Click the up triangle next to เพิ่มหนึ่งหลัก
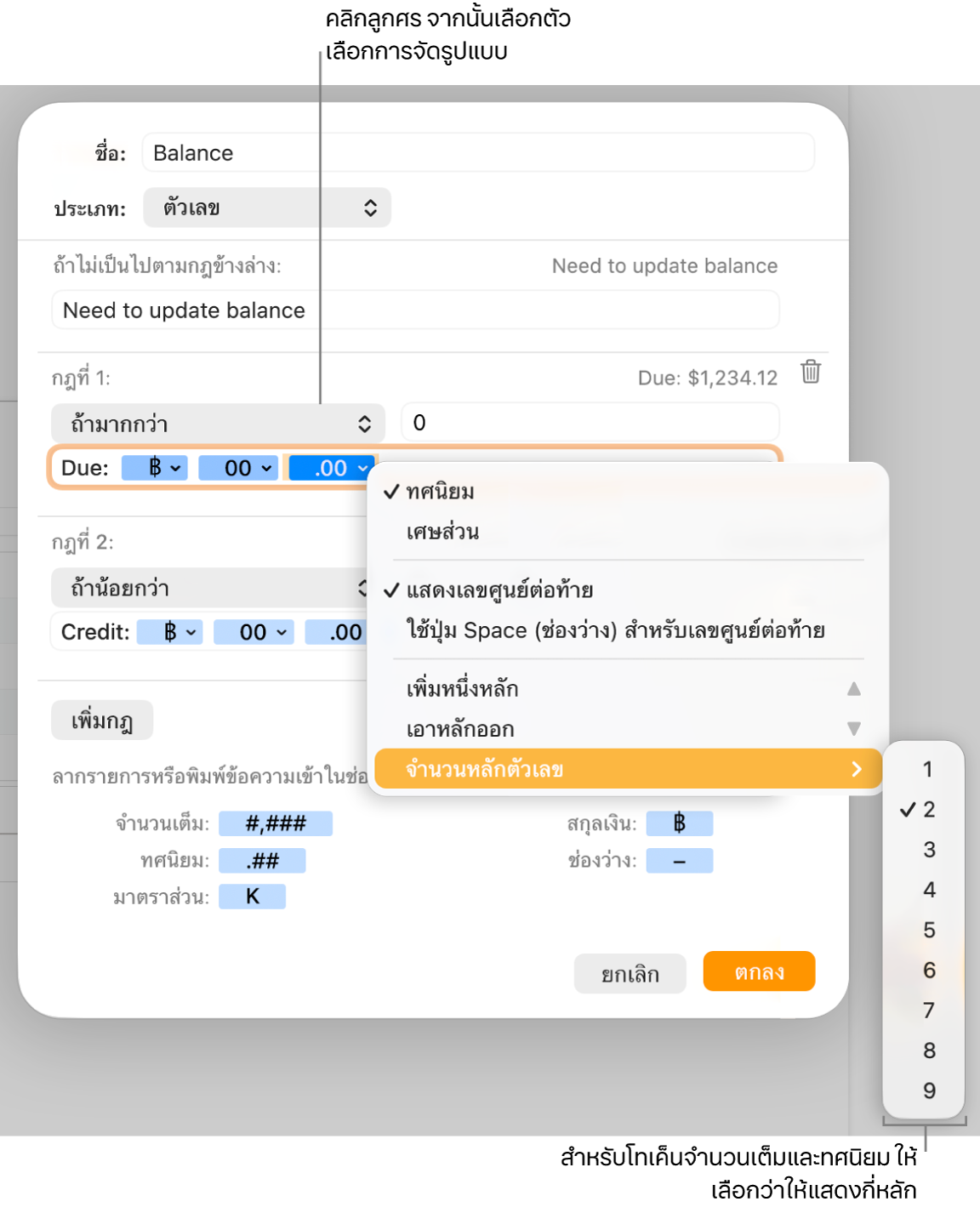The image size is (980, 1213). 854,688
